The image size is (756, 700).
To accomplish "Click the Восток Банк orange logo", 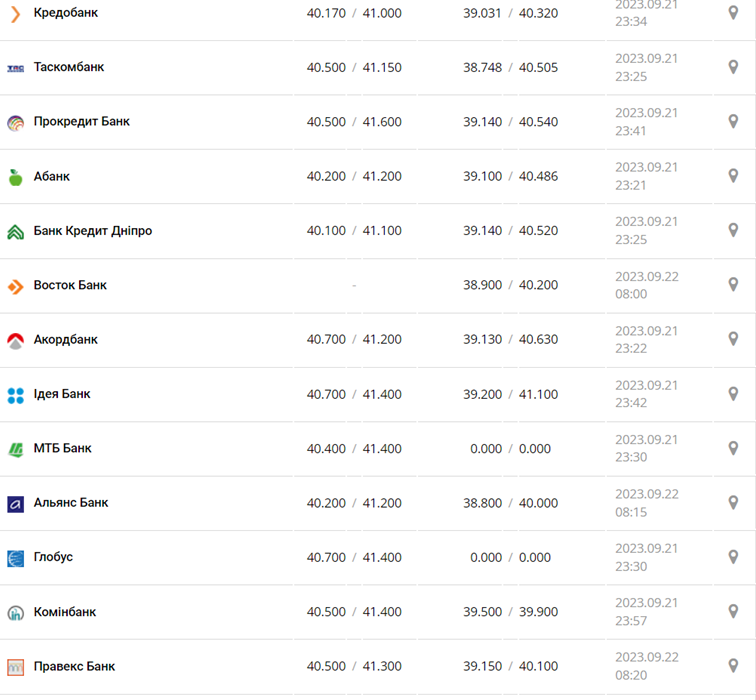I will pos(15,286).
